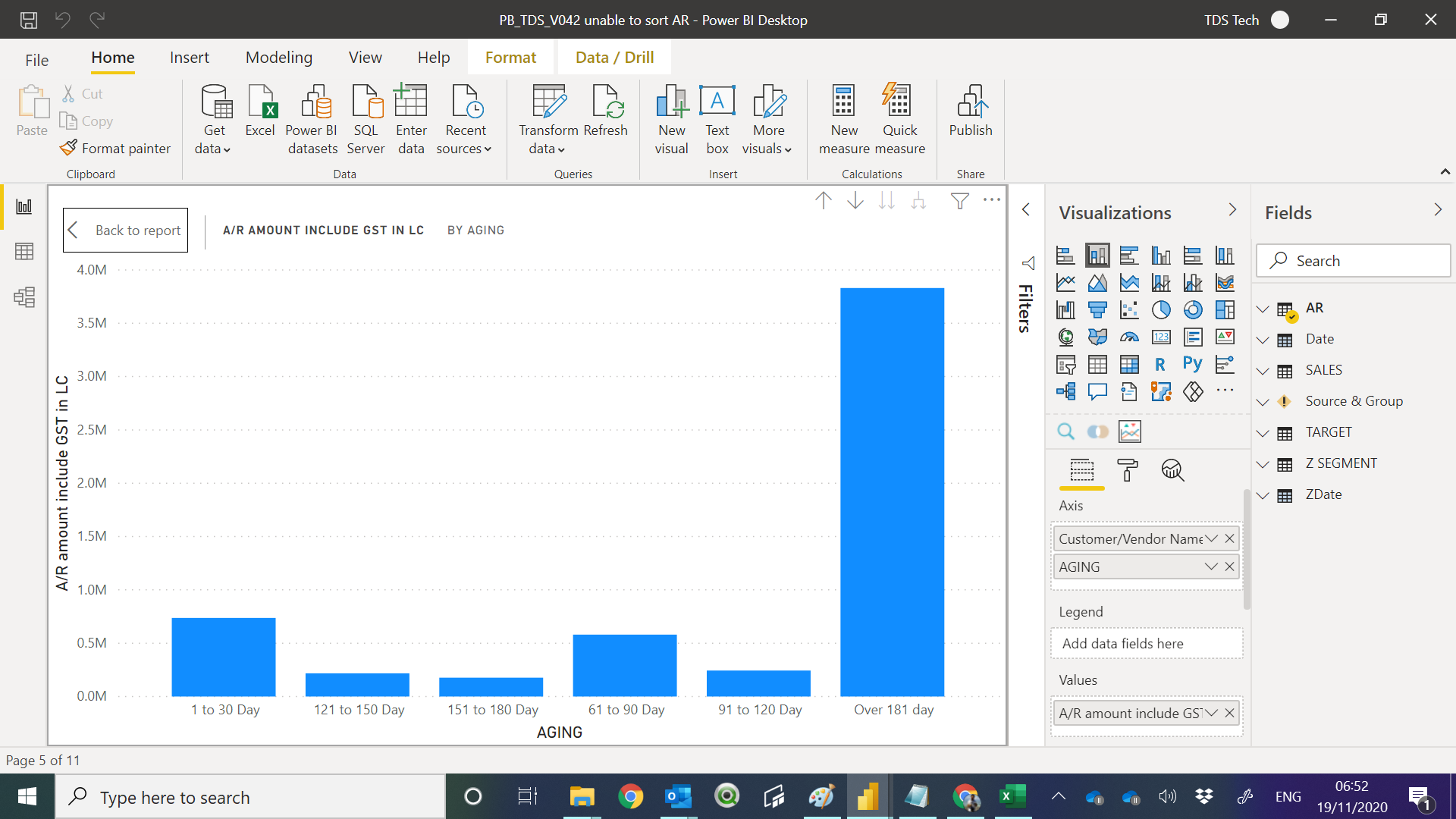1456x819 pixels.
Task: Open the Format paint roller pane
Action: [x=1128, y=470]
